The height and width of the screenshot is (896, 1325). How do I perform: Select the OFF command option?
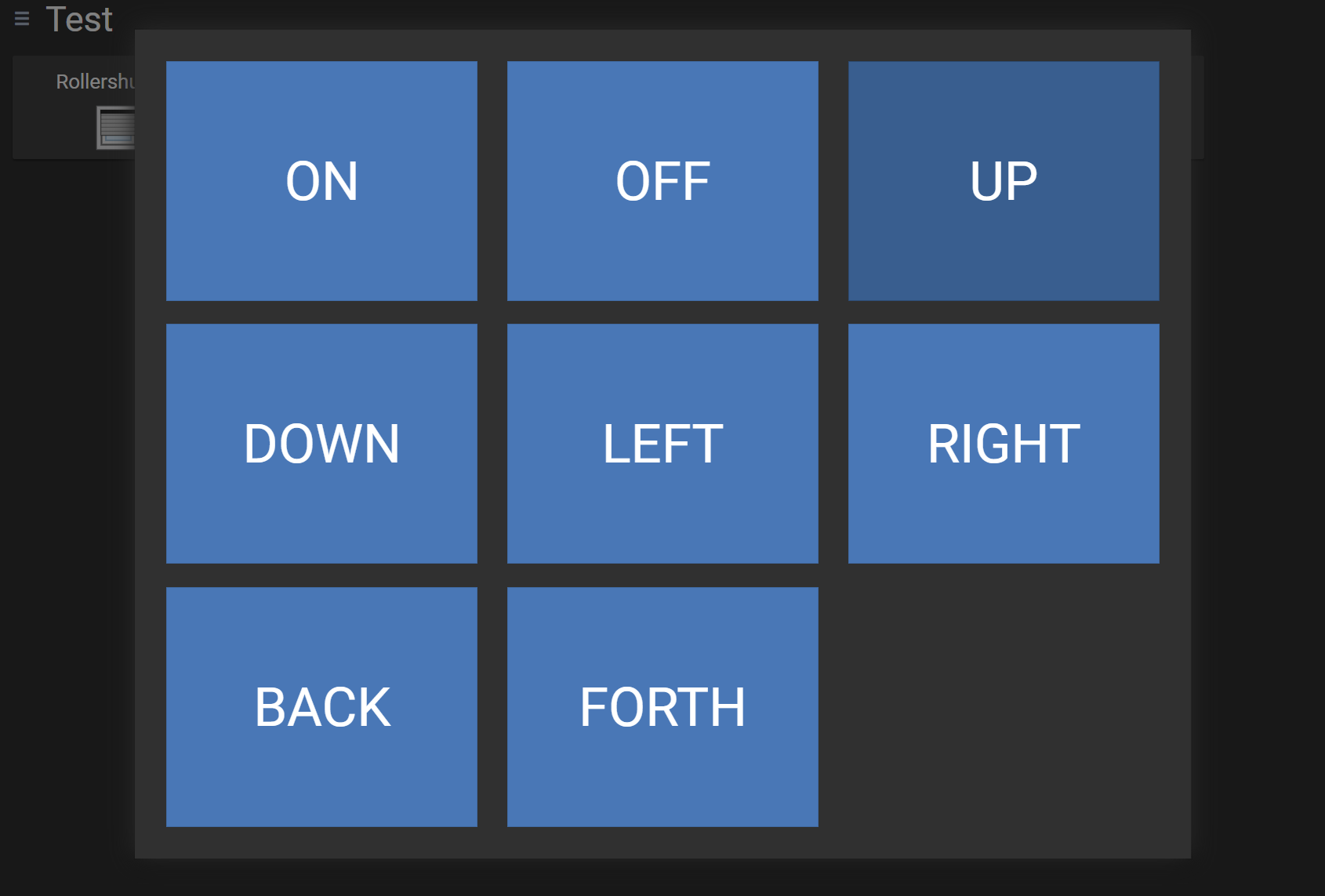(662, 181)
